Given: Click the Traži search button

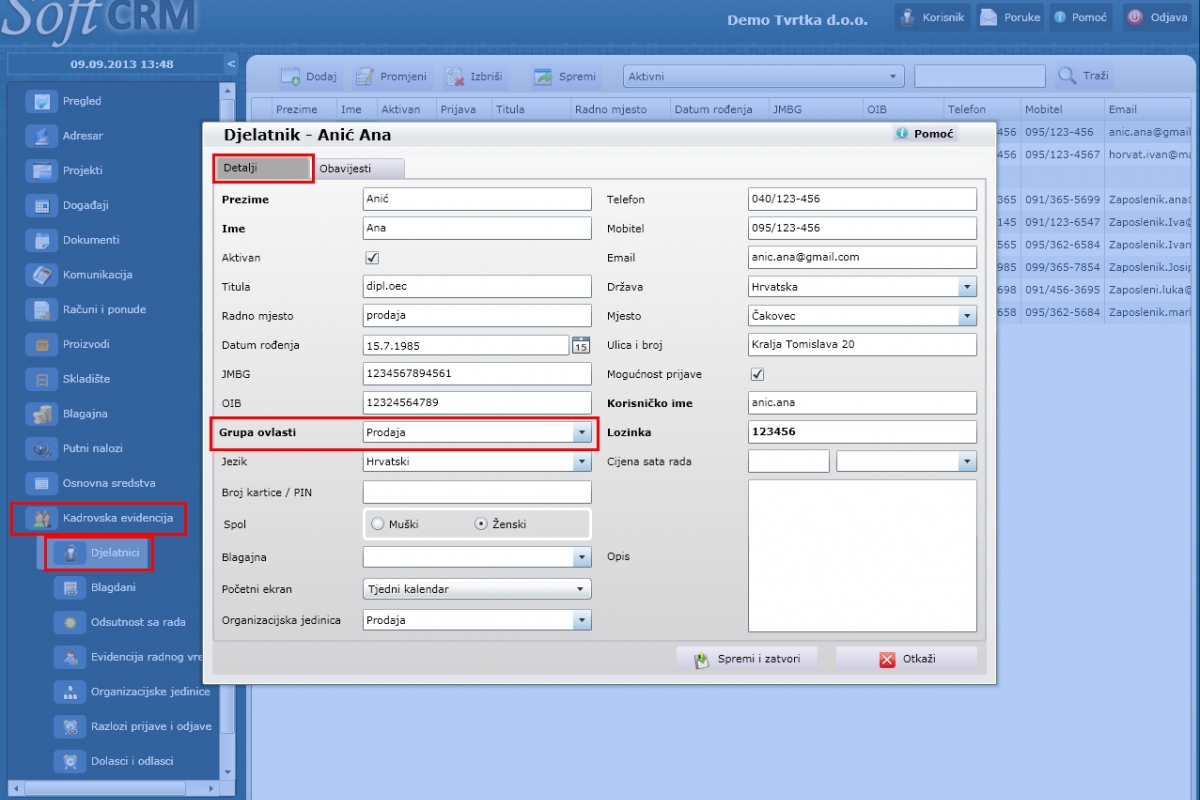Looking at the screenshot, I should [1084, 76].
